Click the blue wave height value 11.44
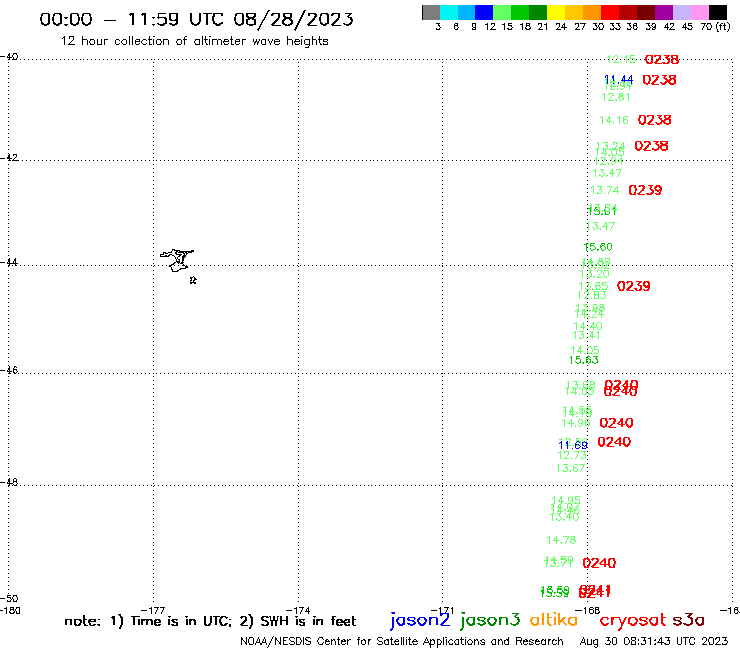This screenshot has height=650, width=740. [x=618, y=79]
